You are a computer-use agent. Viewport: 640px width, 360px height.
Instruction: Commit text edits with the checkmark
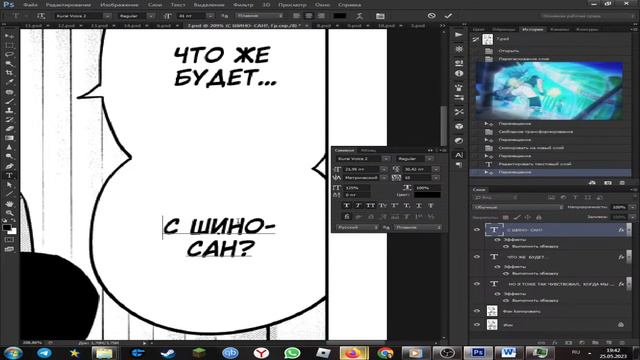point(448,16)
